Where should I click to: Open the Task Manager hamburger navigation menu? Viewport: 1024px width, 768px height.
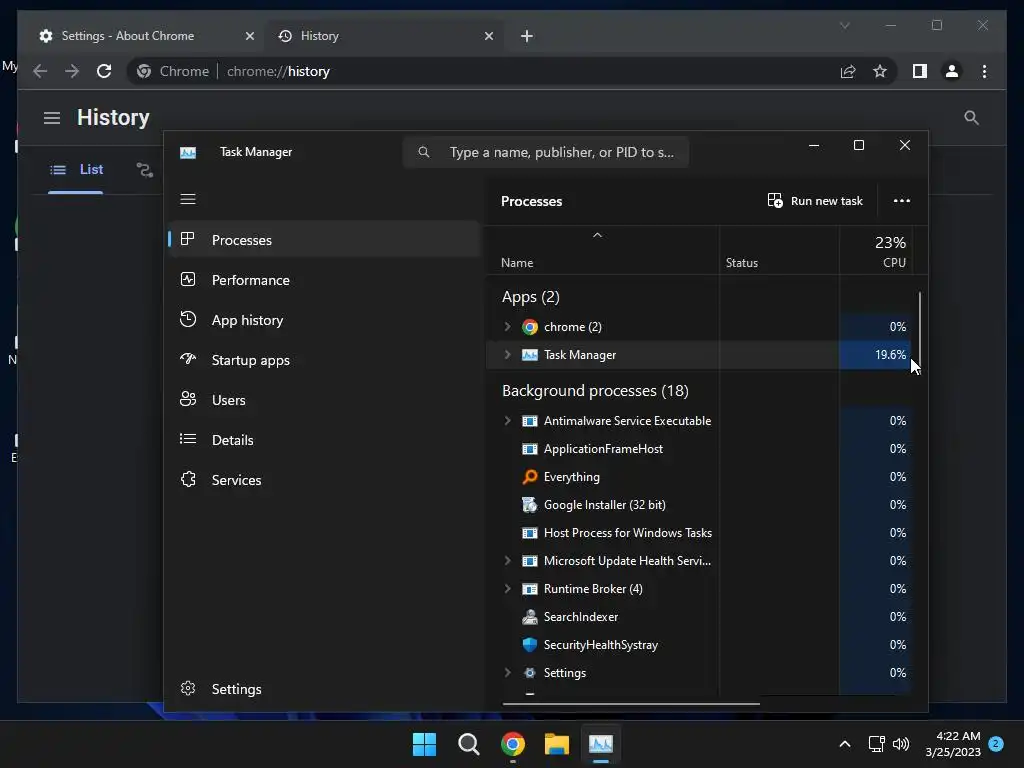188,199
